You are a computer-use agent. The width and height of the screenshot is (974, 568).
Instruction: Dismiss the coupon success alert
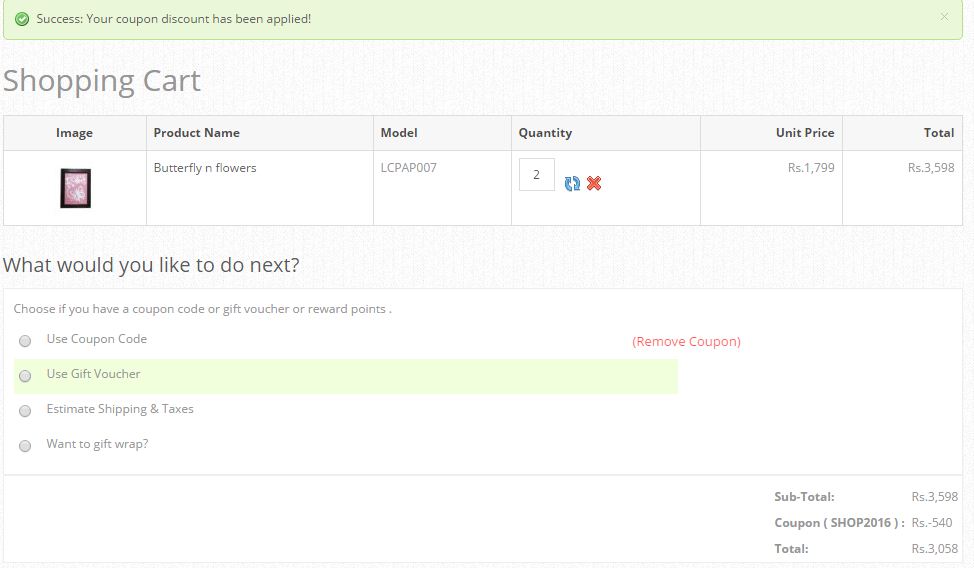click(x=944, y=17)
